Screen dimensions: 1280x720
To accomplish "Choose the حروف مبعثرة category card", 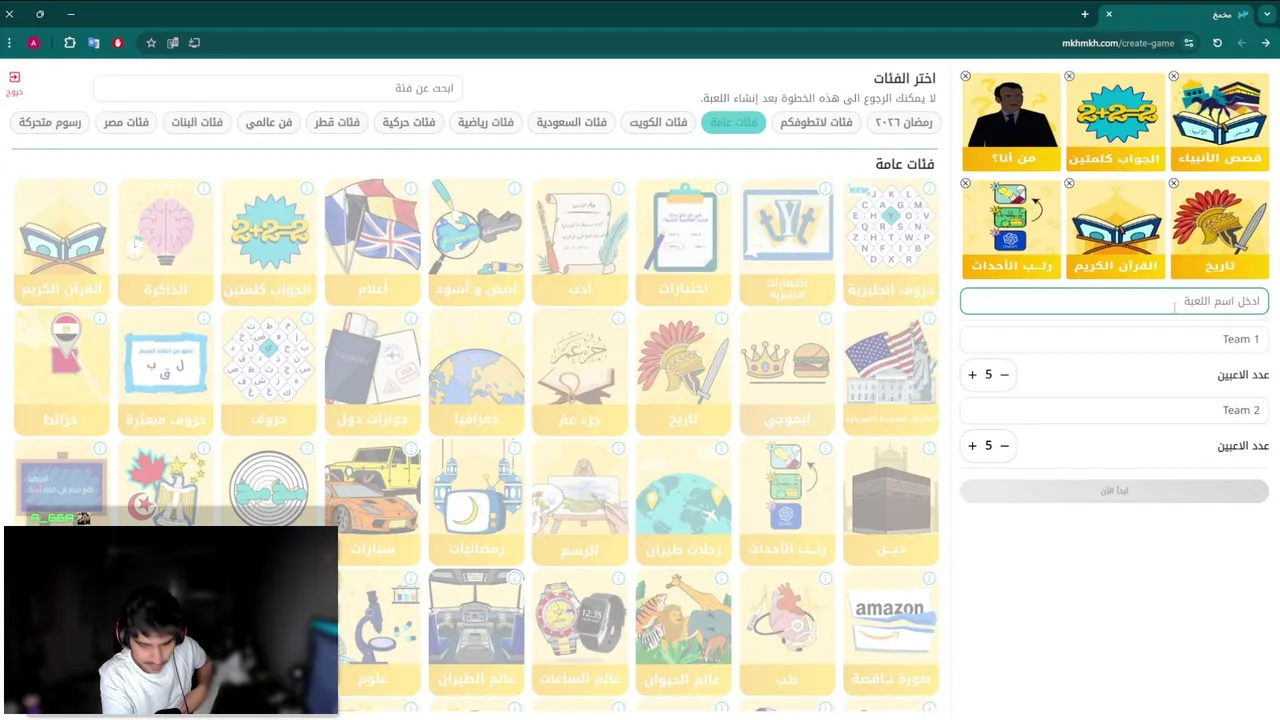I will pyautogui.click(x=165, y=373).
